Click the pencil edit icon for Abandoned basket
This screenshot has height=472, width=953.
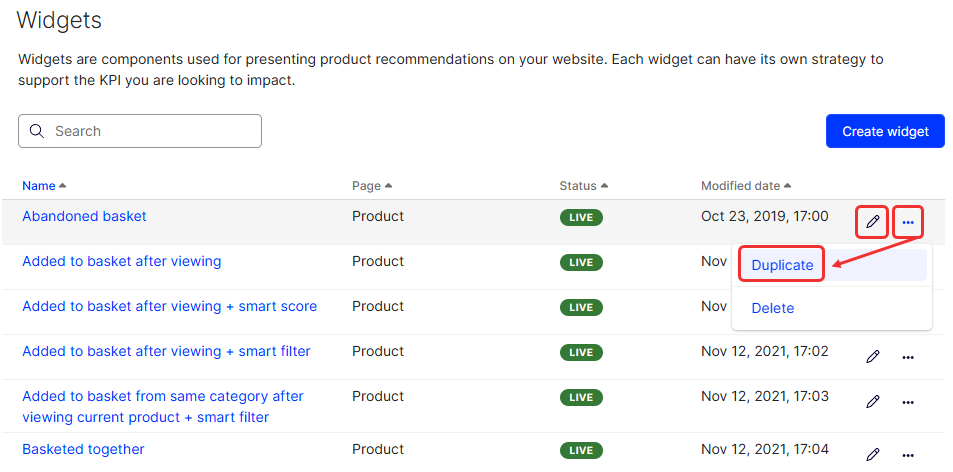pos(872,222)
